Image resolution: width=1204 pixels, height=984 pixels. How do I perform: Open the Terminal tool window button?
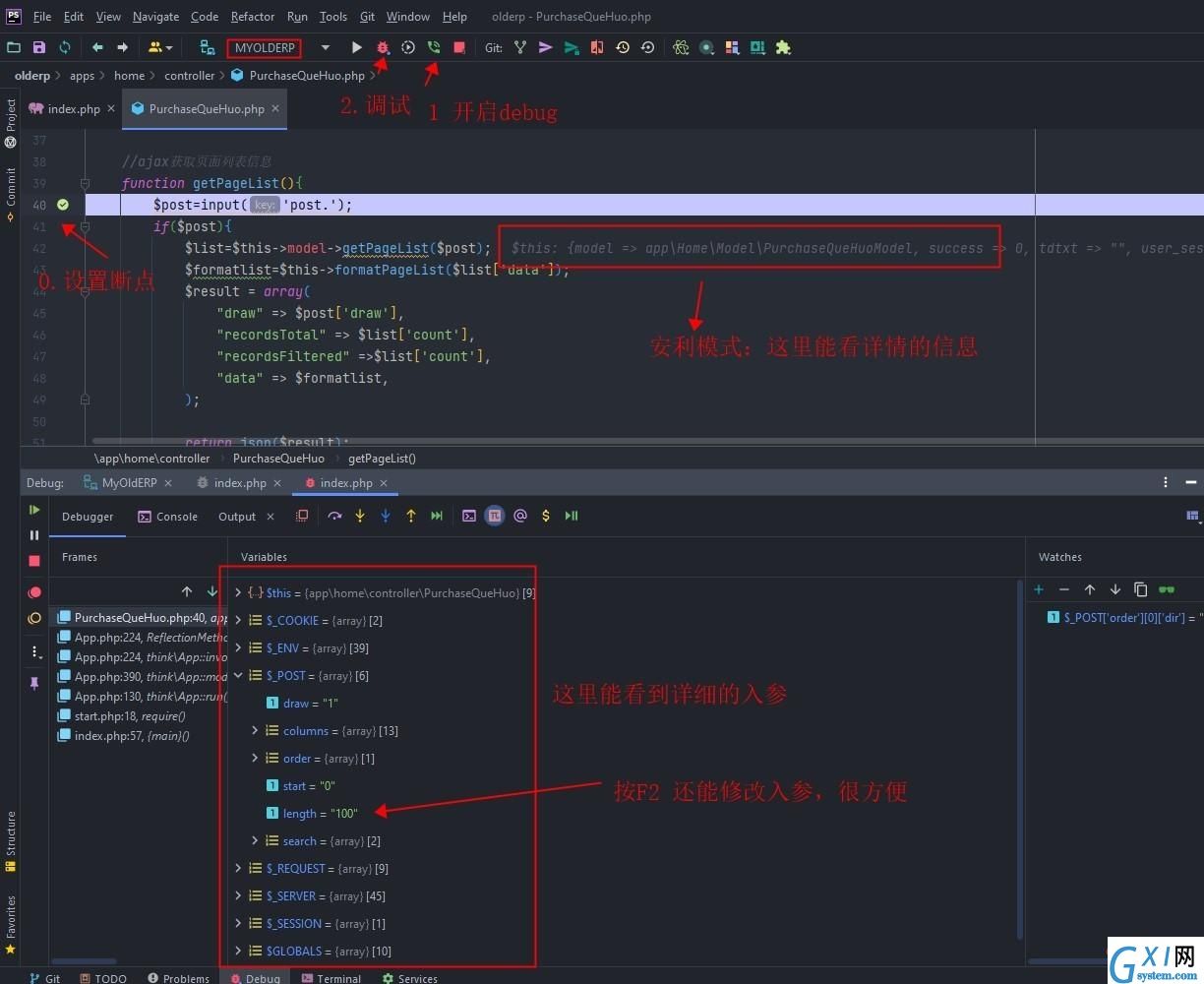pos(331,978)
